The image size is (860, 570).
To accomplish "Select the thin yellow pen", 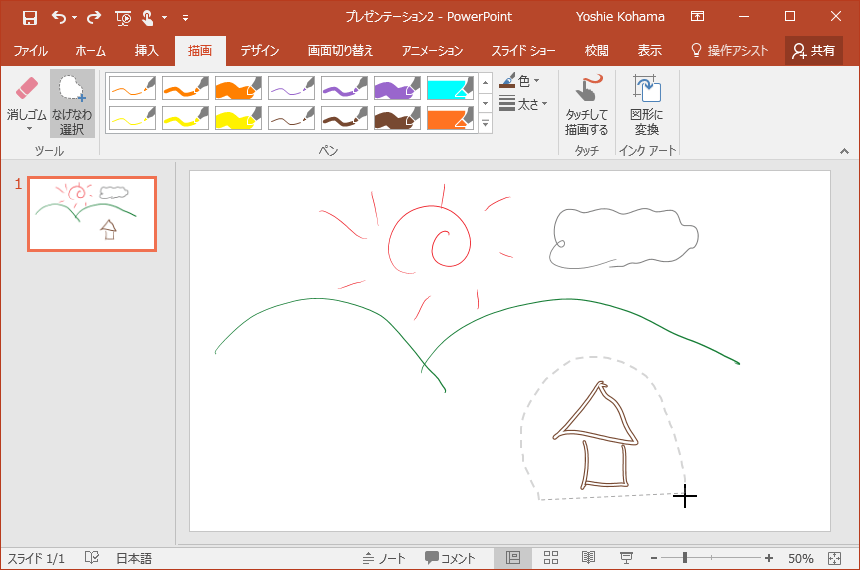I will [132, 118].
